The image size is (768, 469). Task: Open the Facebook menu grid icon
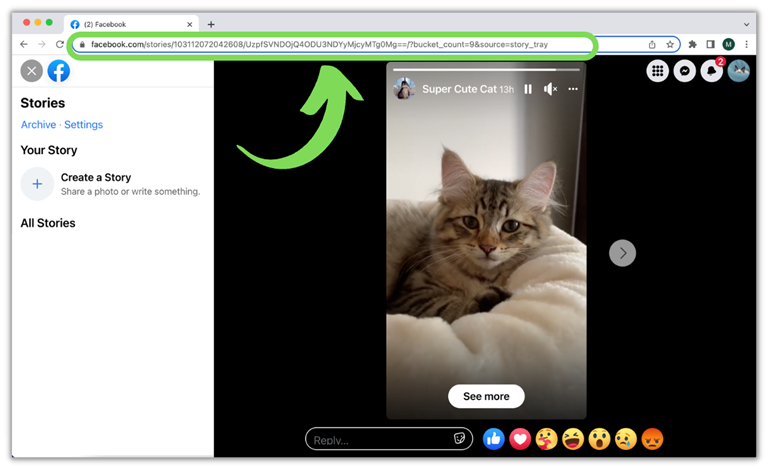[x=658, y=71]
